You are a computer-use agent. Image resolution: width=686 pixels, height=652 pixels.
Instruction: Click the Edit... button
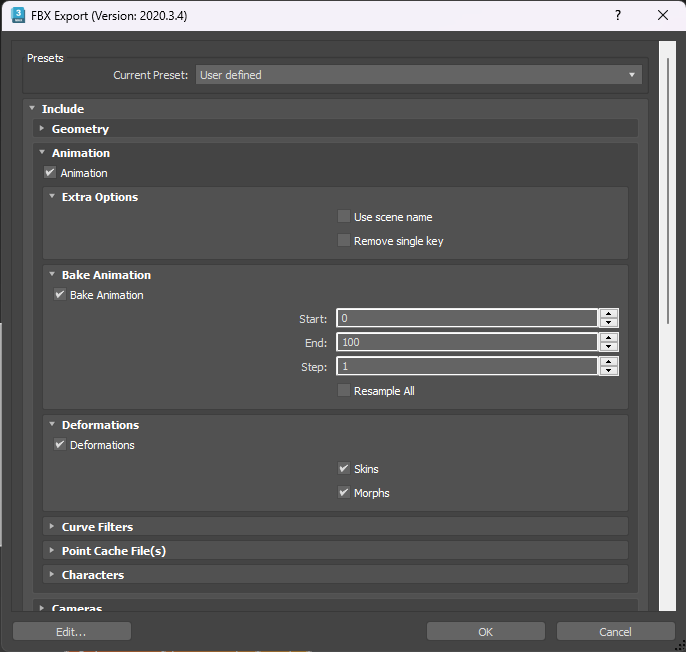pos(71,631)
